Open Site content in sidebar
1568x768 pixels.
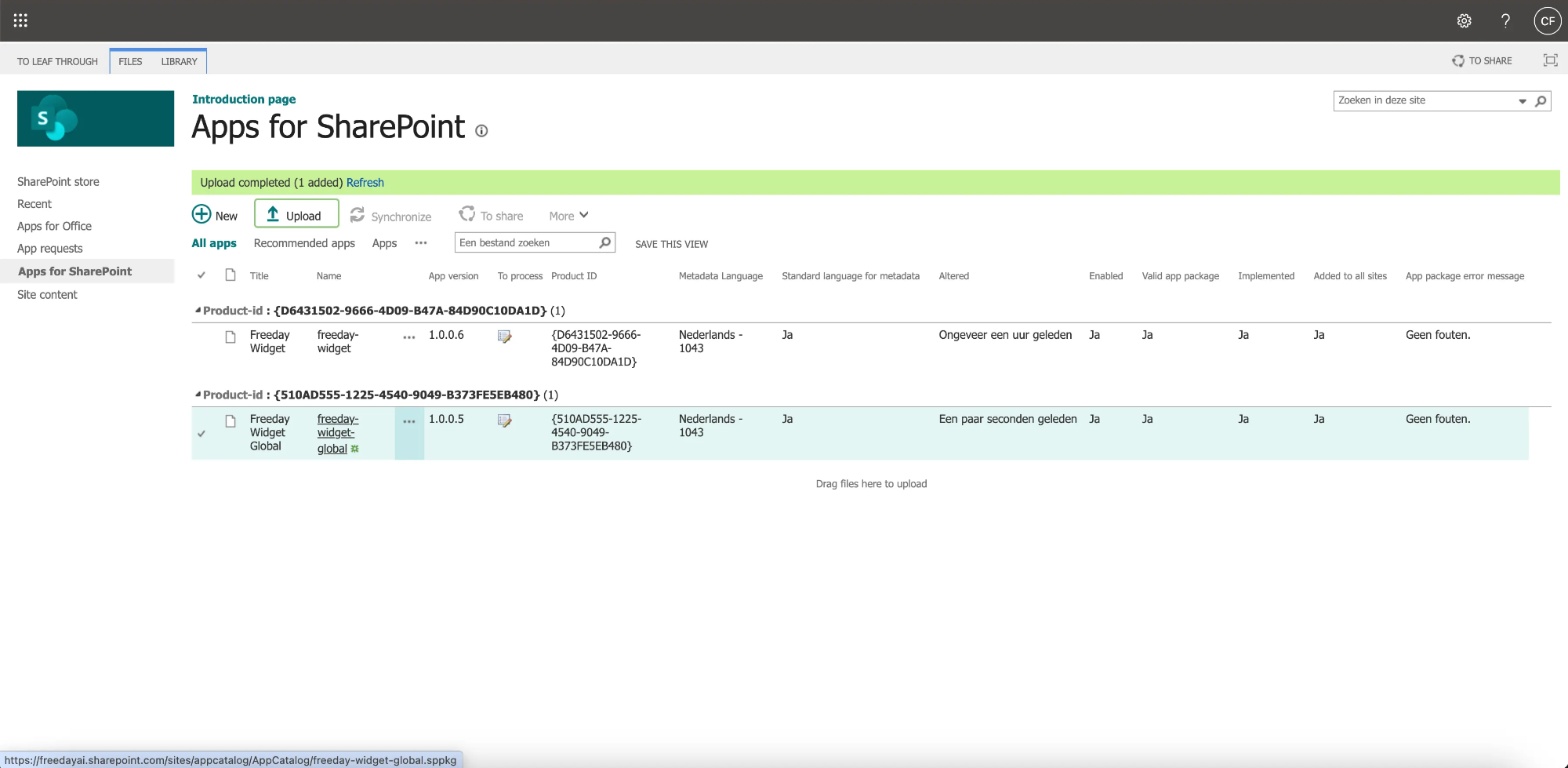point(47,295)
